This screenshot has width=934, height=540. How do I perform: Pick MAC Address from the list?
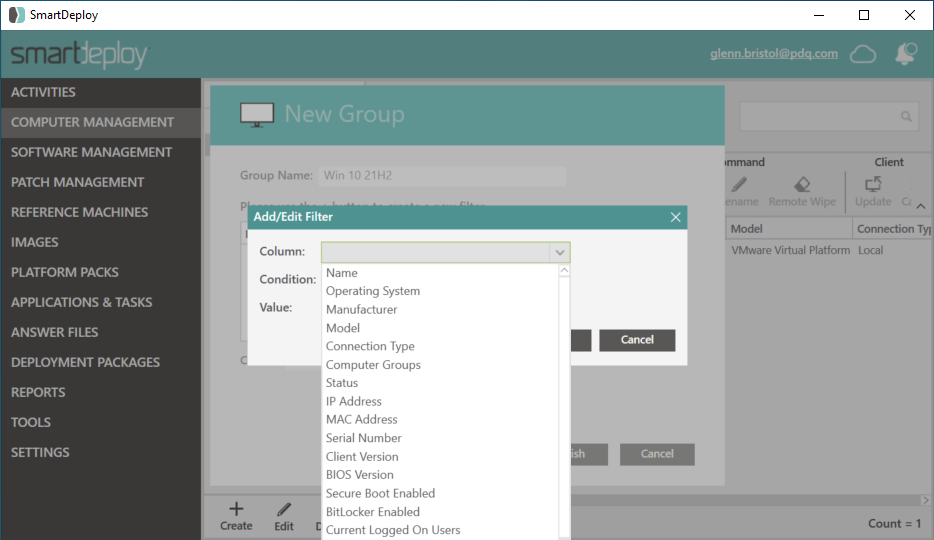coord(362,420)
